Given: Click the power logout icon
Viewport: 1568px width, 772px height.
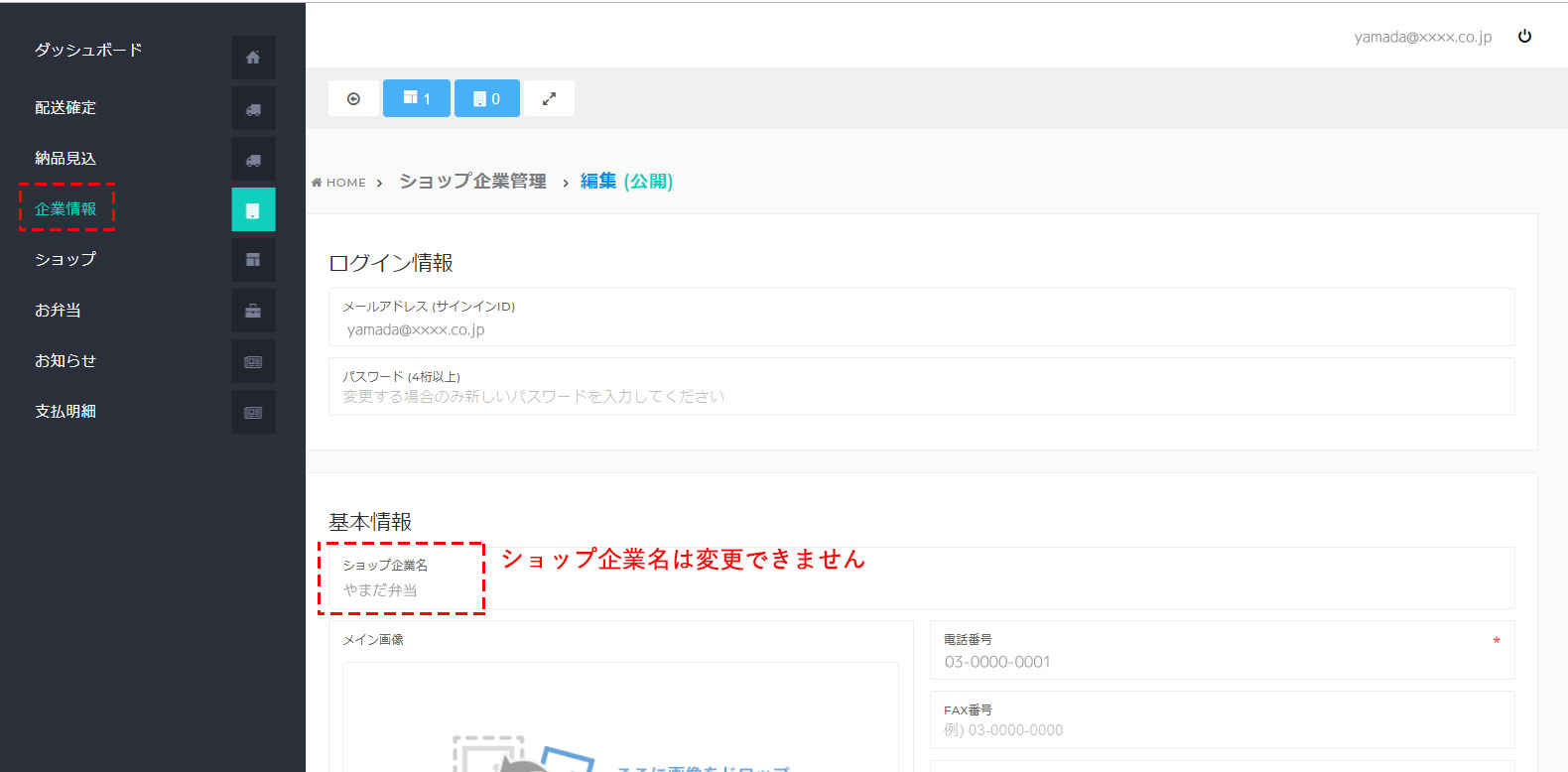Looking at the screenshot, I should (x=1524, y=37).
